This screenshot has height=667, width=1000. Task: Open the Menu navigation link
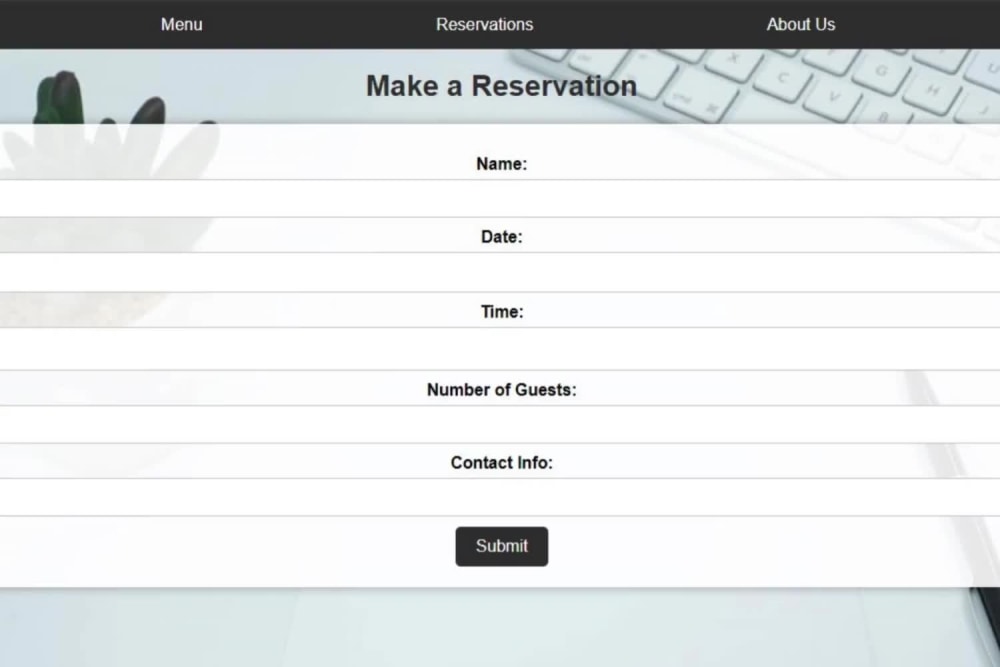(182, 24)
